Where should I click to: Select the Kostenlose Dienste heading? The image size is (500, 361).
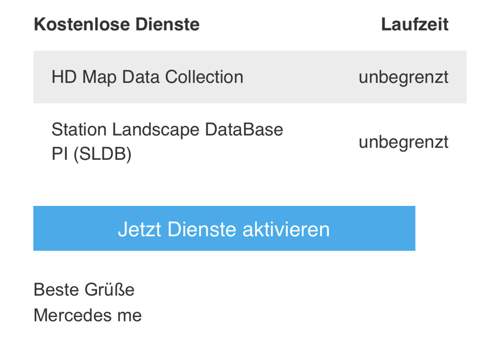tap(117, 24)
